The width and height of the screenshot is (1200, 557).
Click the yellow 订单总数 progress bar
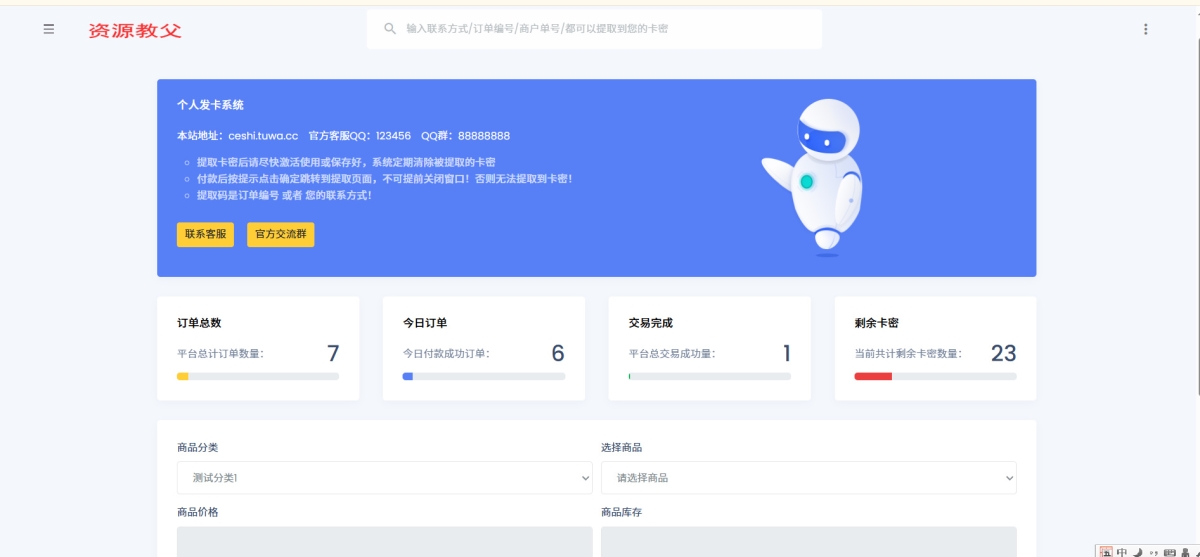point(183,376)
